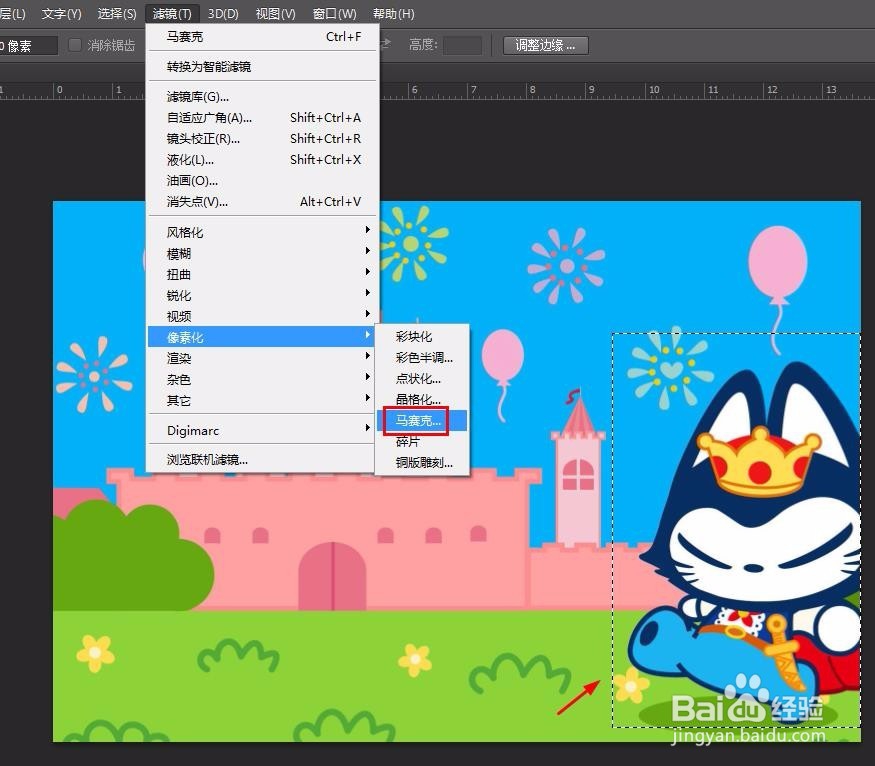
Task: Open the 窗口(W) menu
Action: pyautogui.click(x=334, y=13)
